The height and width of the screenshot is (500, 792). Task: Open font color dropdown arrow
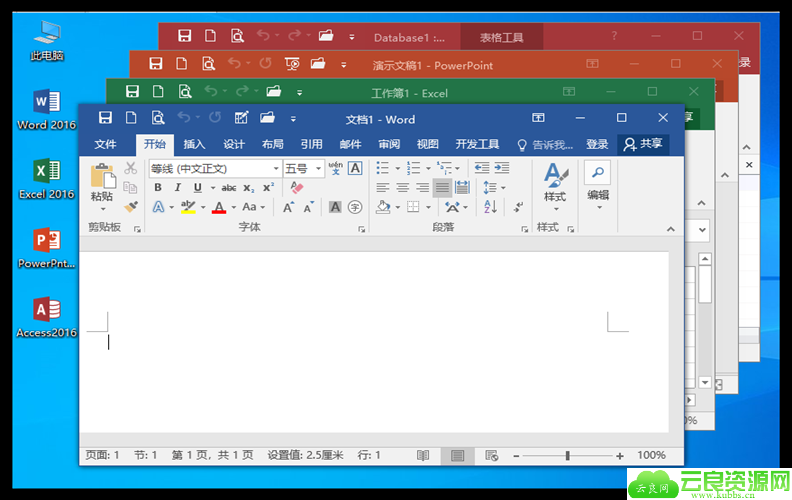tap(234, 208)
